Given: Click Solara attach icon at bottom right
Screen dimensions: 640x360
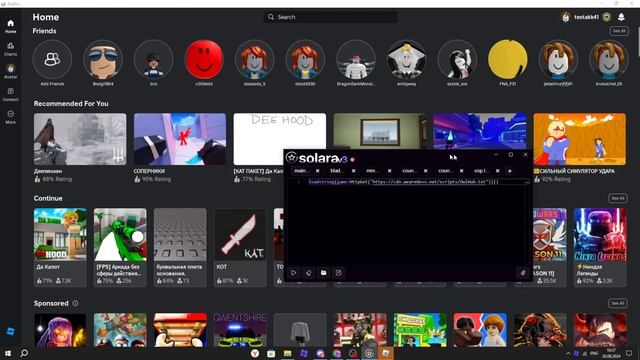Looking at the screenshot, I should [523, 273].
